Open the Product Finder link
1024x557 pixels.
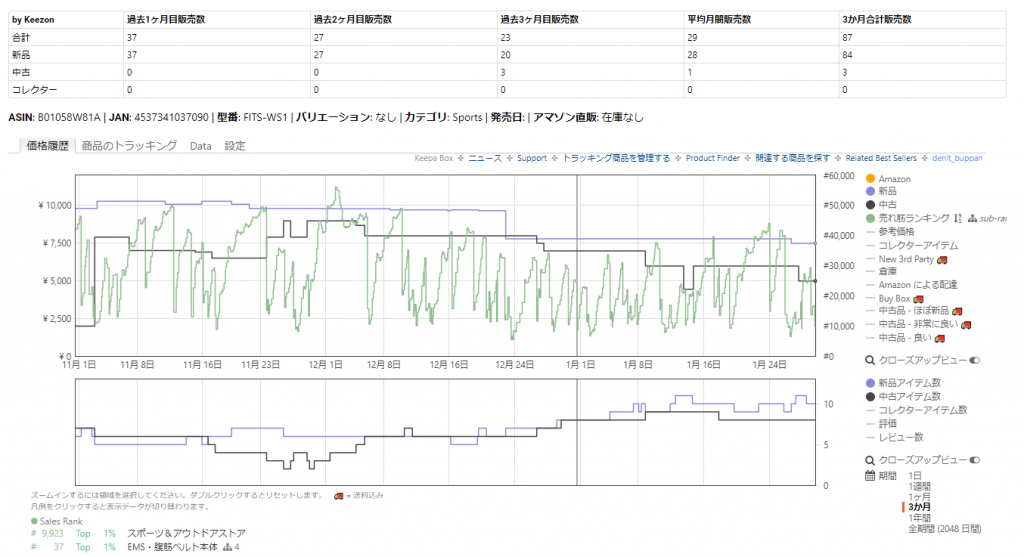point(712,158)
